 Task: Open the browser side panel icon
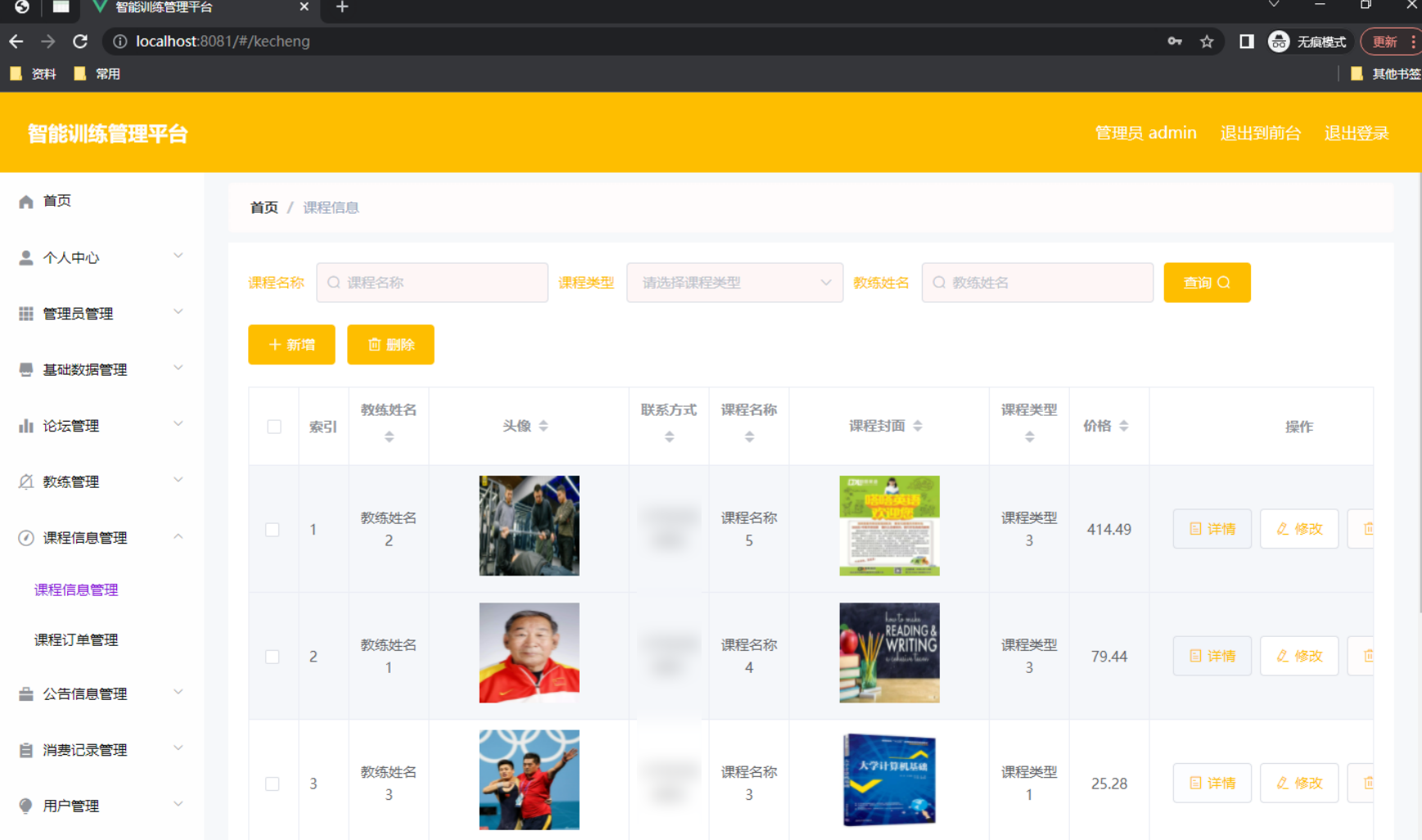point(1246,41)
